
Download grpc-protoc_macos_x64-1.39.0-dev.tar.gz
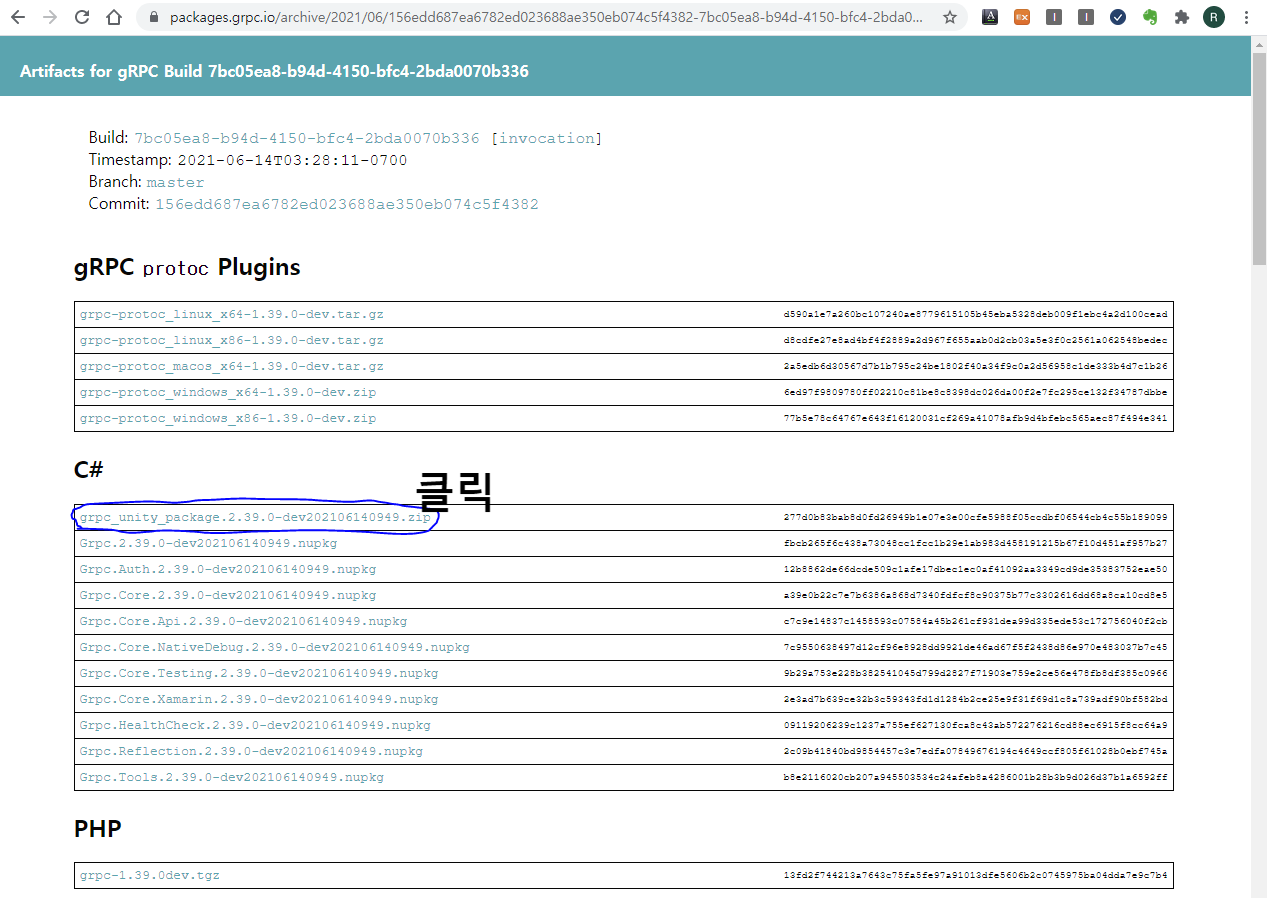(x=232, y=366)
